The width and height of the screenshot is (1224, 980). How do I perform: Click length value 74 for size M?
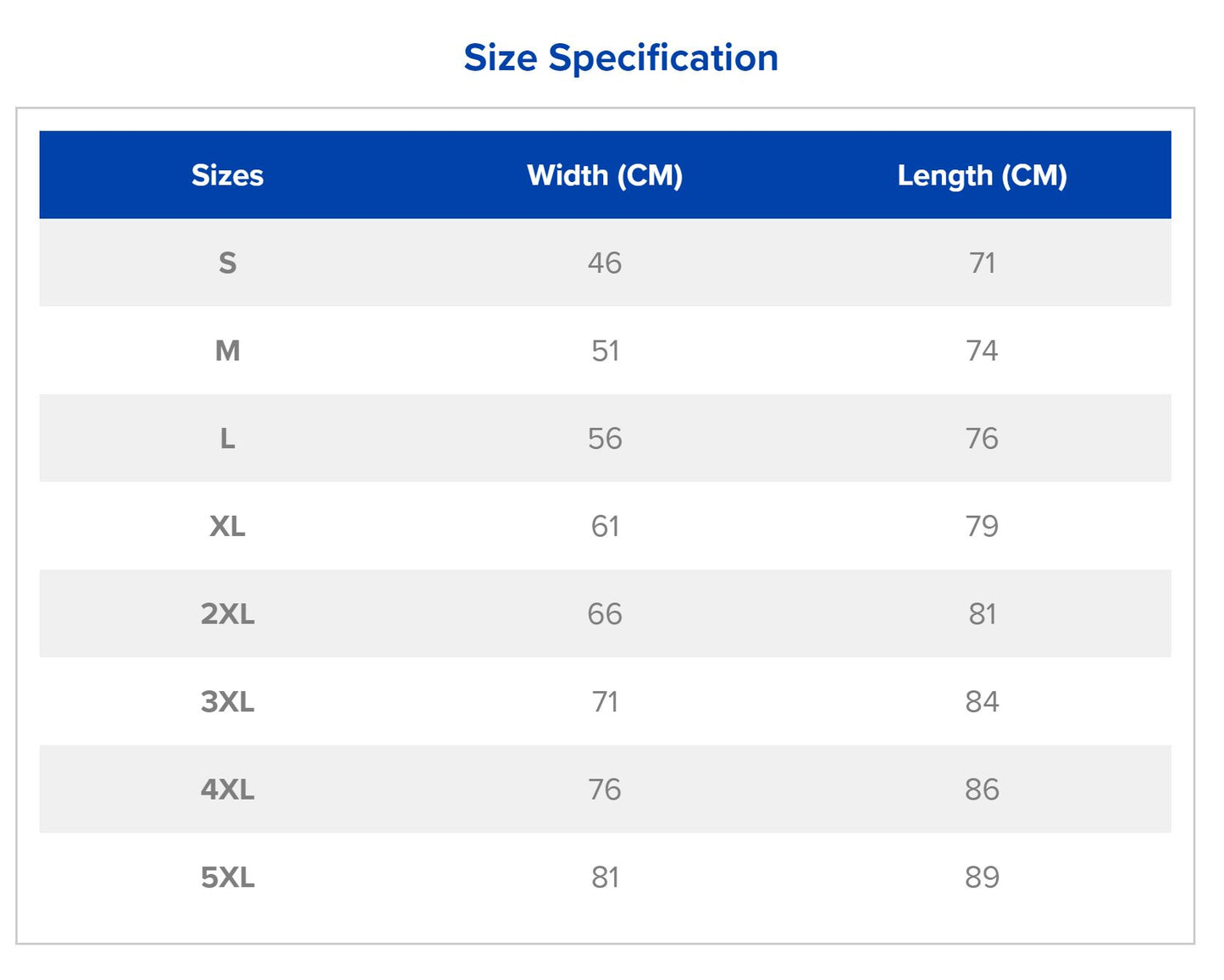pyautogui.click(x=982, y=351)
